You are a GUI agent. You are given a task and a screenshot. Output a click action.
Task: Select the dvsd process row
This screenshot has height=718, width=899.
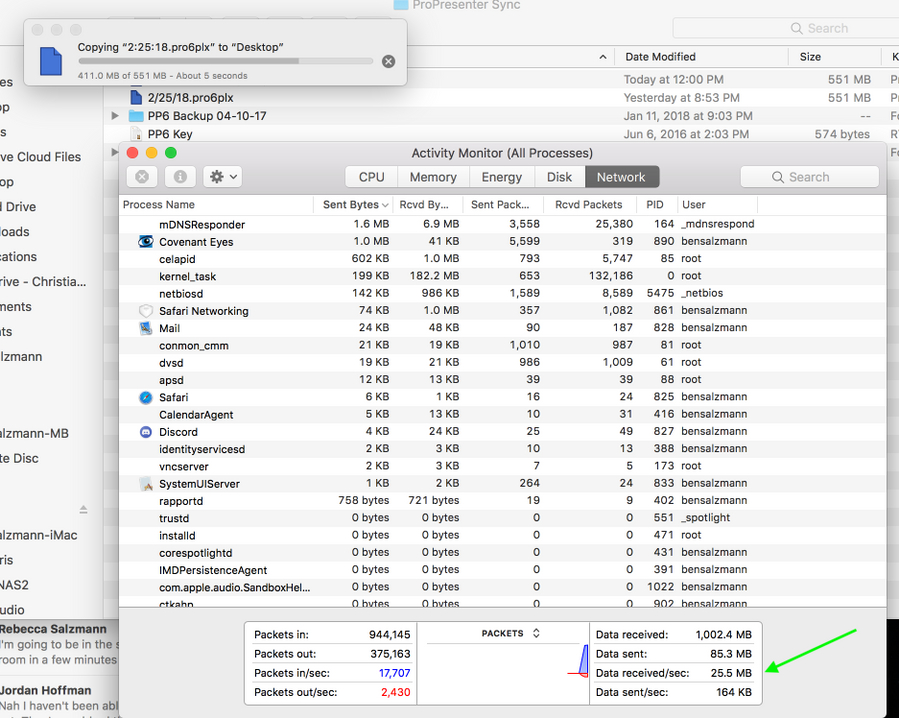[x=502, y=362]
